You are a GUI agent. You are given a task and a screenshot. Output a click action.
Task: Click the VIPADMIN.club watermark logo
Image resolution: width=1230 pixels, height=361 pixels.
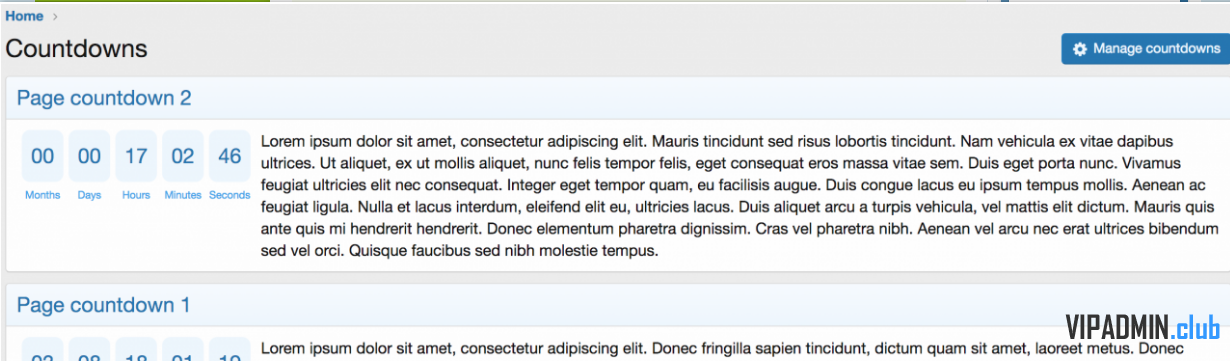(1142, 327)
